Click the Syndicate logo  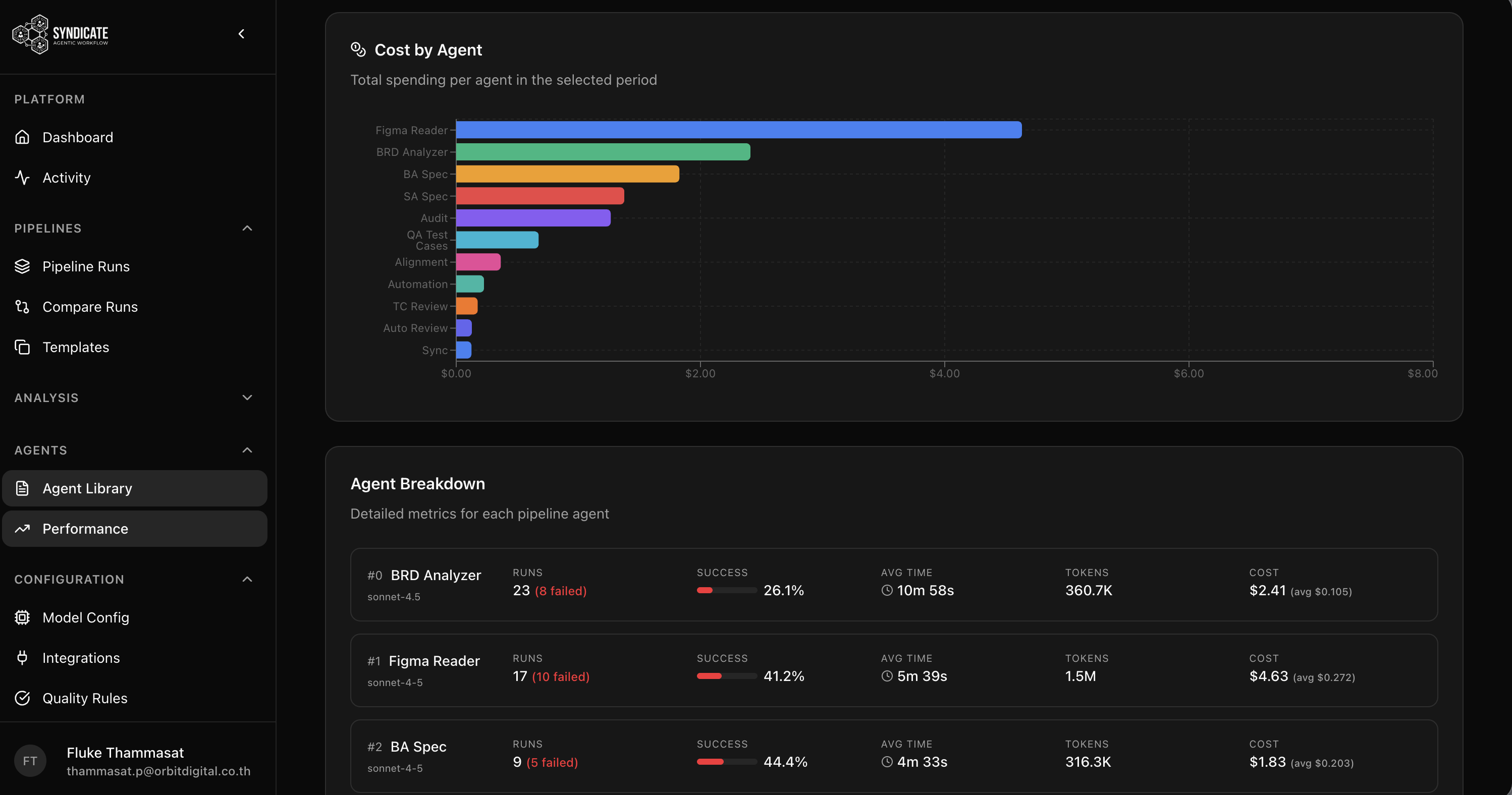(61, 34)
